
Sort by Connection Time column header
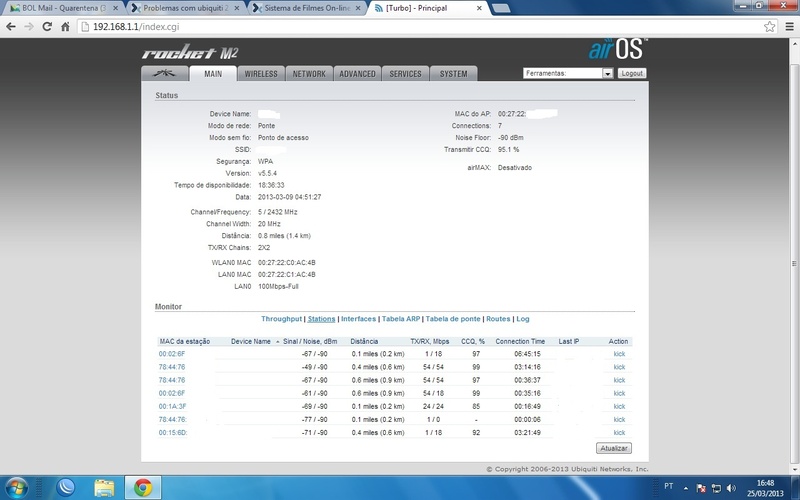pyautogui.click(x=520, y=341)
